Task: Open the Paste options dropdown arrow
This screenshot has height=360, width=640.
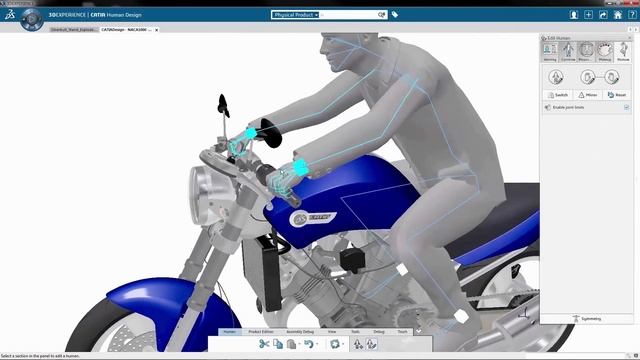Action: 299,344
